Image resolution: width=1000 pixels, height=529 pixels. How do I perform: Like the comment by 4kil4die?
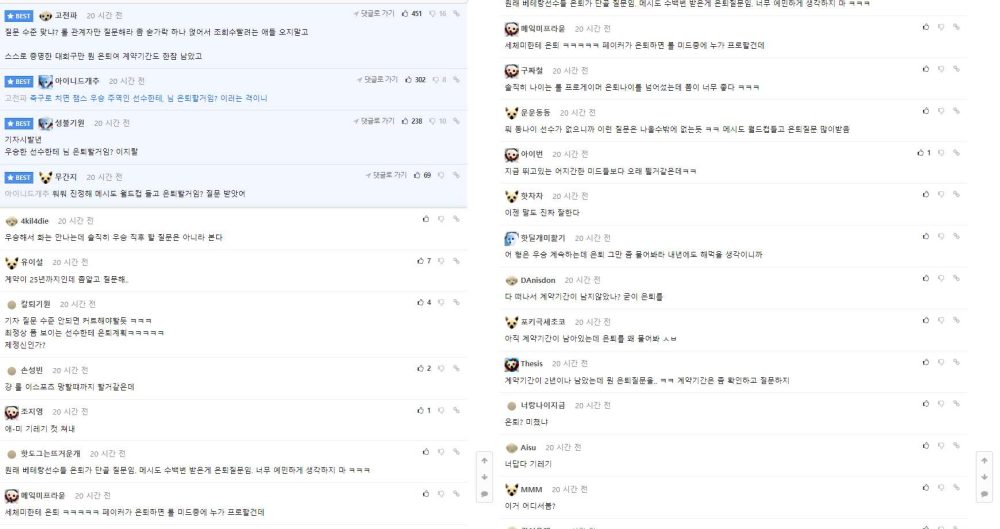point(425,219)
